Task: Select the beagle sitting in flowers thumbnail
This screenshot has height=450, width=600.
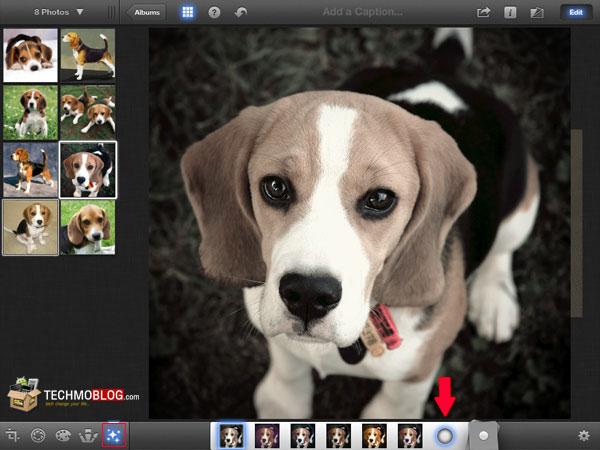Action: click(31, 112)
